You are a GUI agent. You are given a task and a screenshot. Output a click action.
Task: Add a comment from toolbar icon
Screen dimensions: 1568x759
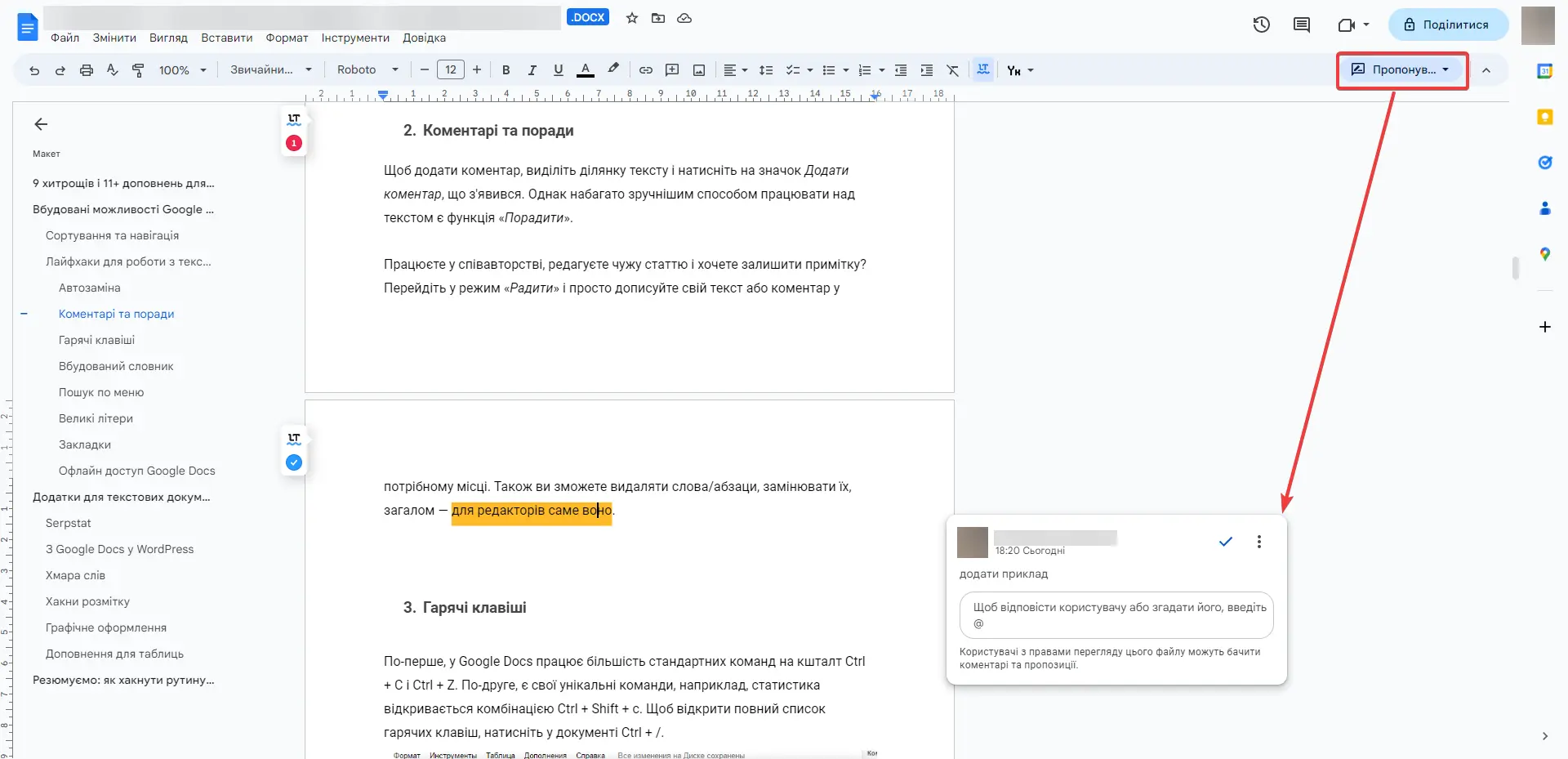point(672,70)
